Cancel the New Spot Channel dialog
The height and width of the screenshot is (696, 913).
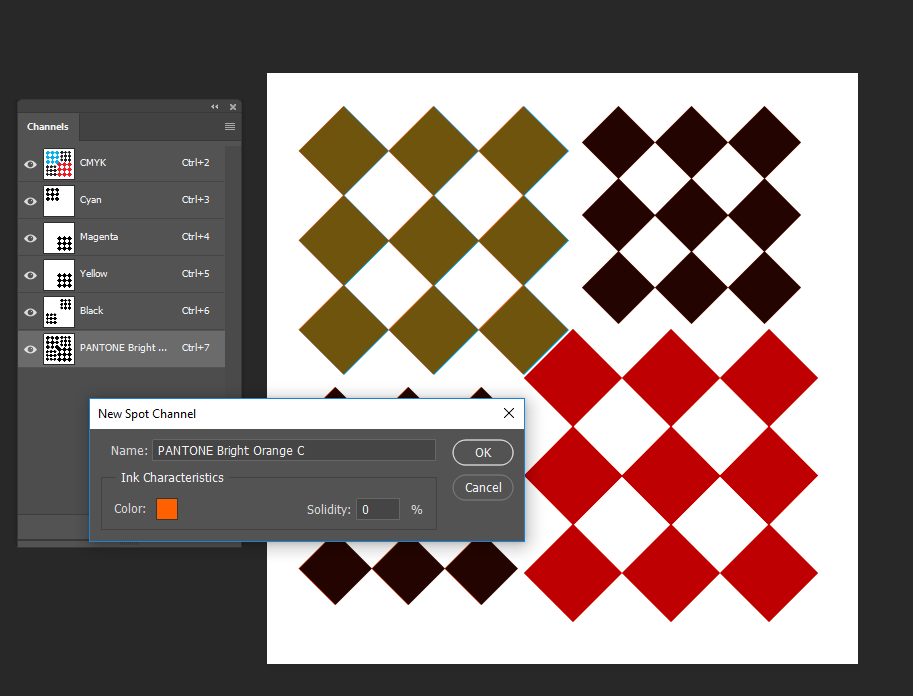point(483,488)
